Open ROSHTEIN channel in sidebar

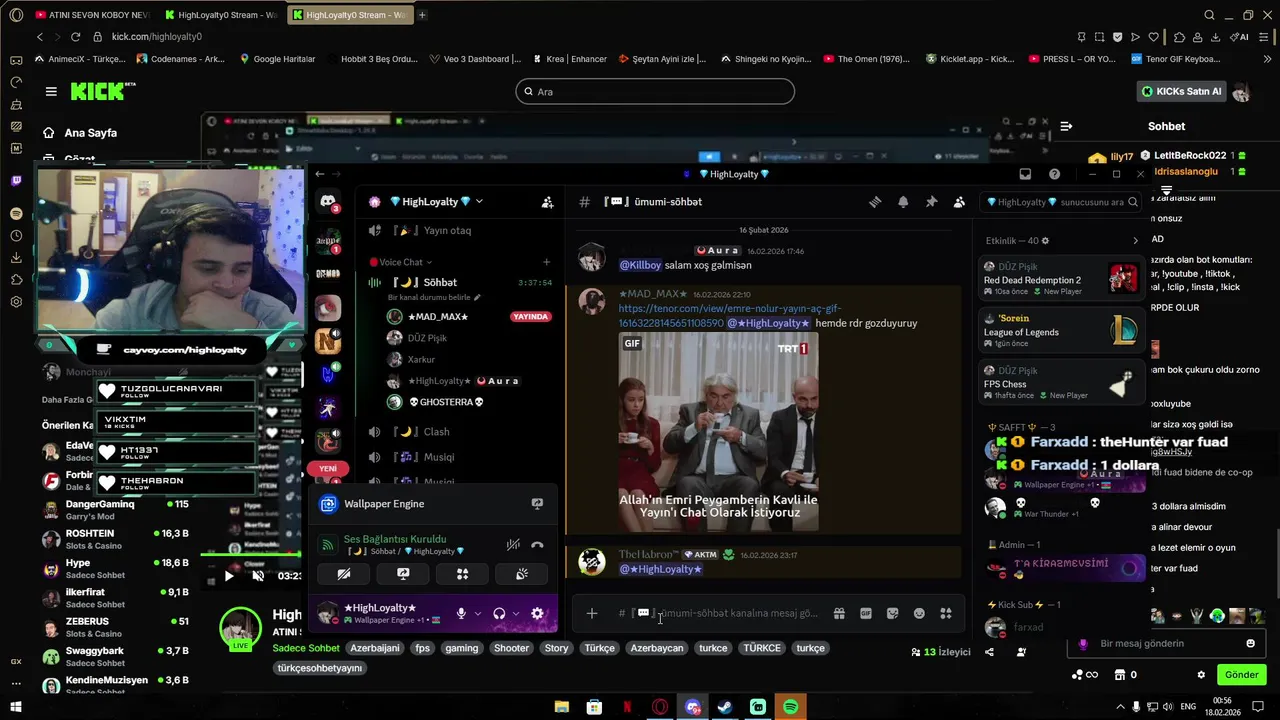point(115,539)
